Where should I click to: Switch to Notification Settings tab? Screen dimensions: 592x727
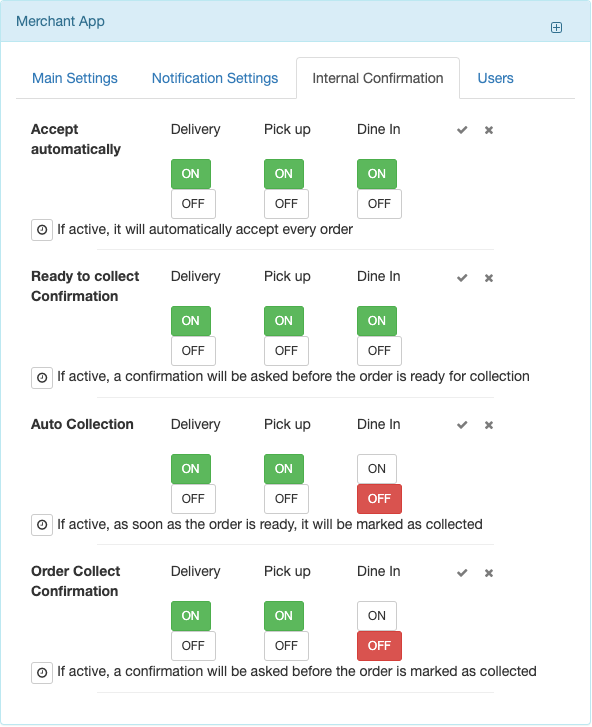pyautogui.click(x=215, y=78)
